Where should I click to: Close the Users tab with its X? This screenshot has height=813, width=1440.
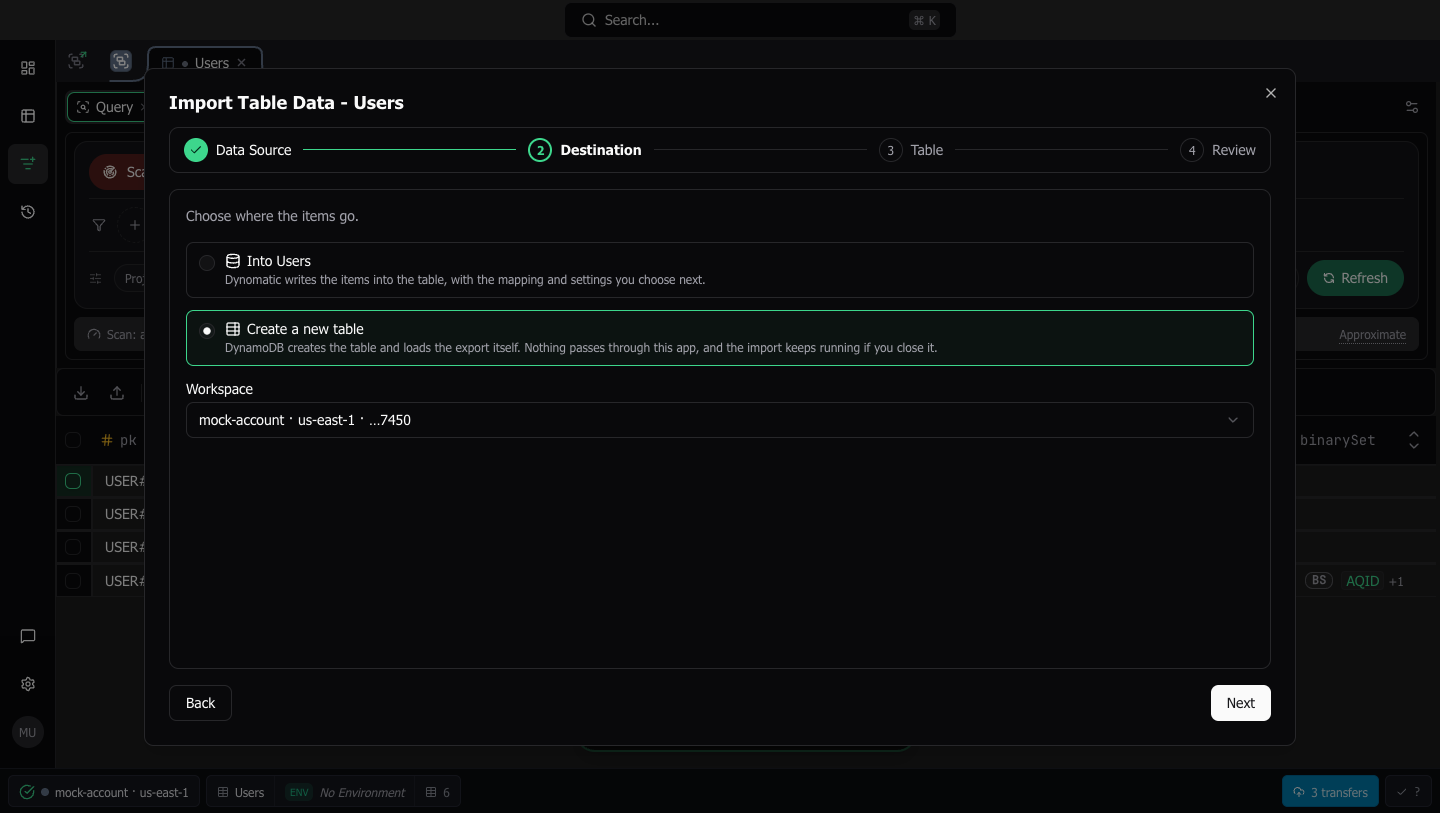[x=241, y=63]
